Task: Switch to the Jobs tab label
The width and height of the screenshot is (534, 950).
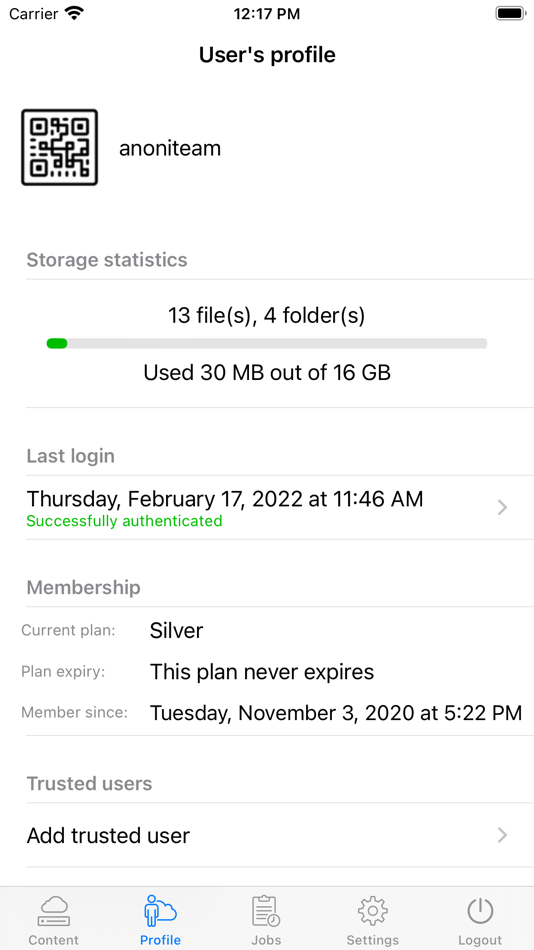Action: tap(266, 940)
